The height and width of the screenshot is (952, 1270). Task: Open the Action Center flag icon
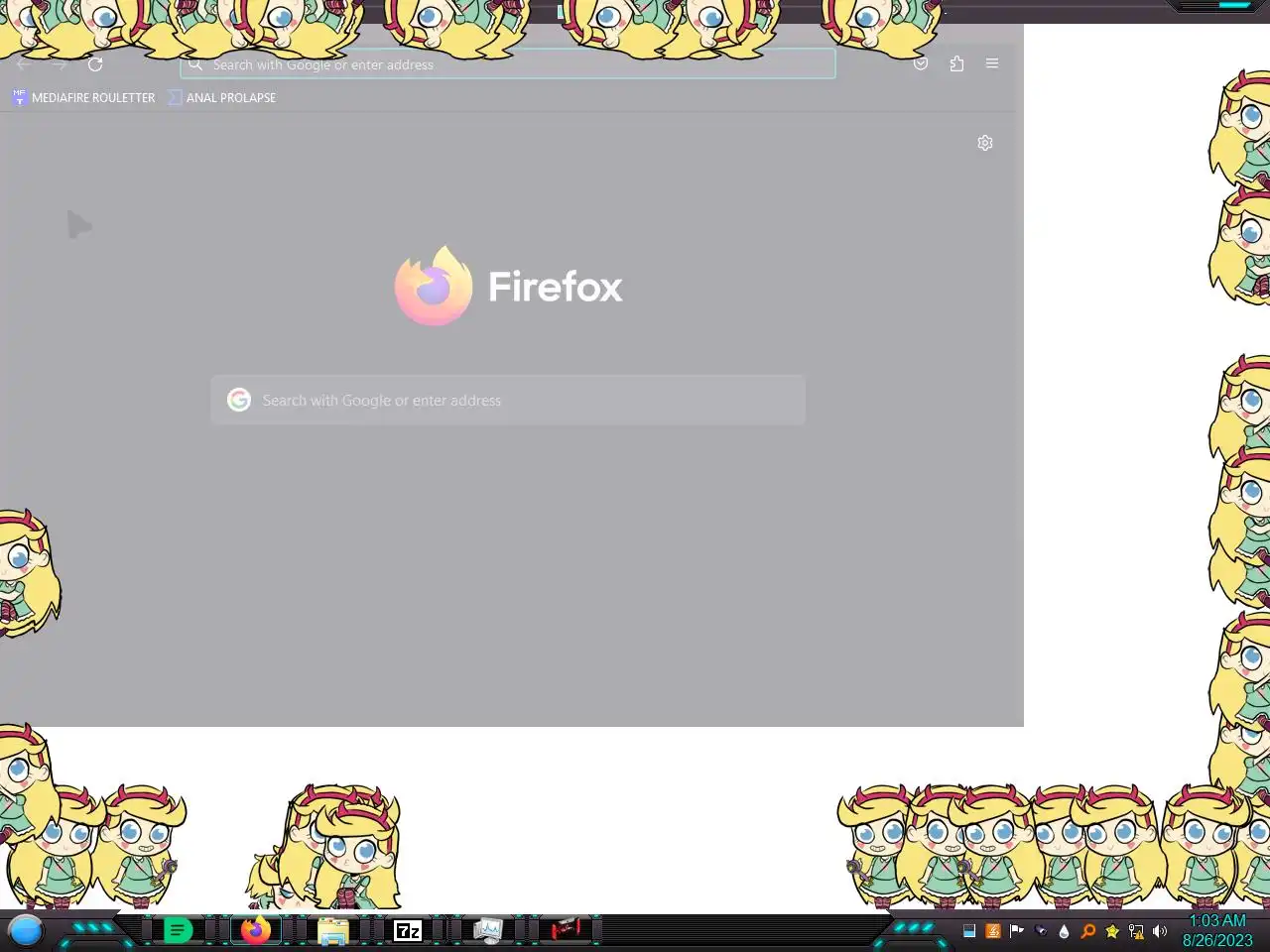click(1017, 931)
